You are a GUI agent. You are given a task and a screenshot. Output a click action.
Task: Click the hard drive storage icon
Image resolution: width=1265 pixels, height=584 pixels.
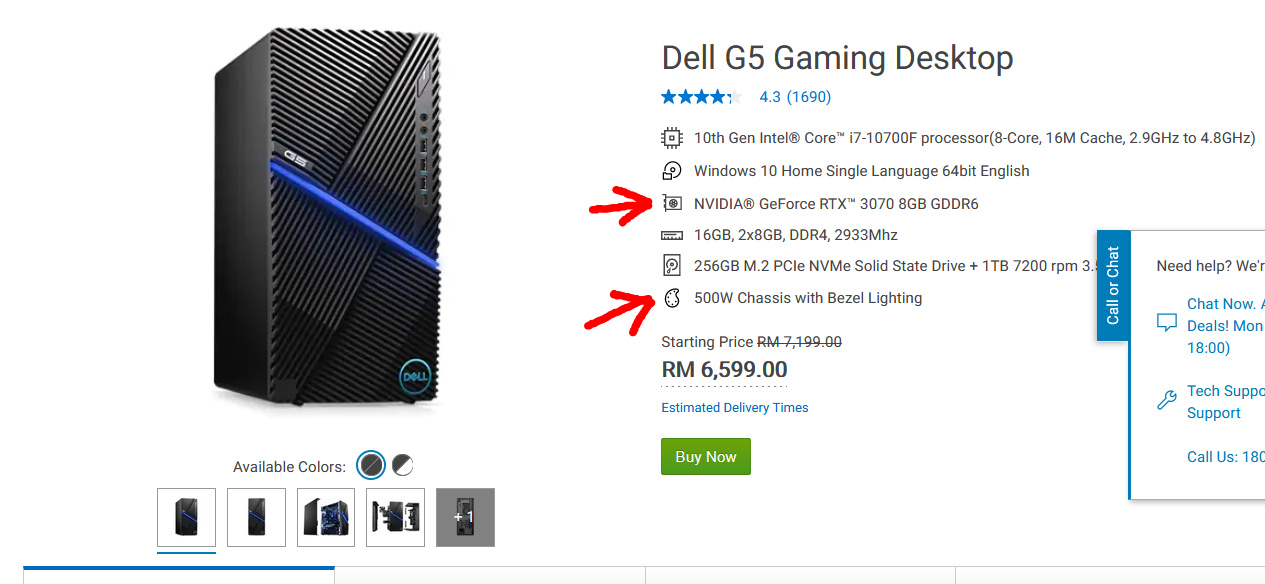click(672, 266)
